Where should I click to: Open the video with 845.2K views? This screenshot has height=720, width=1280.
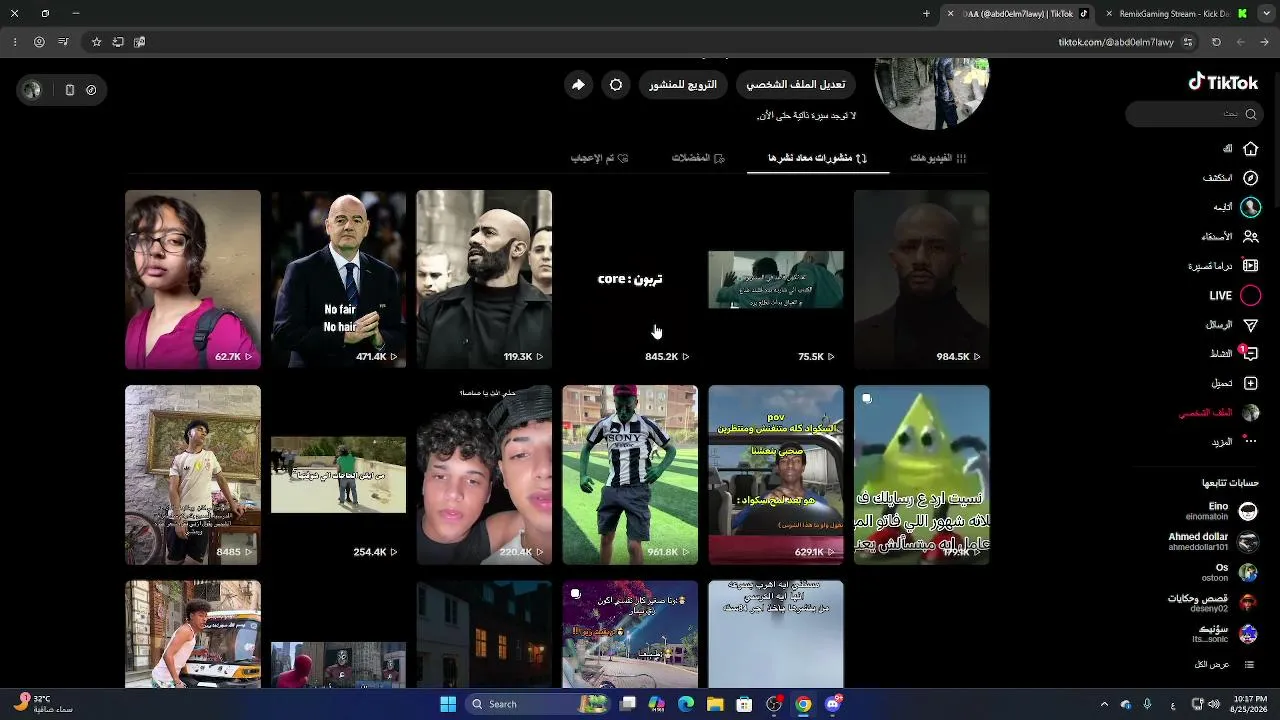click(630, 279)
